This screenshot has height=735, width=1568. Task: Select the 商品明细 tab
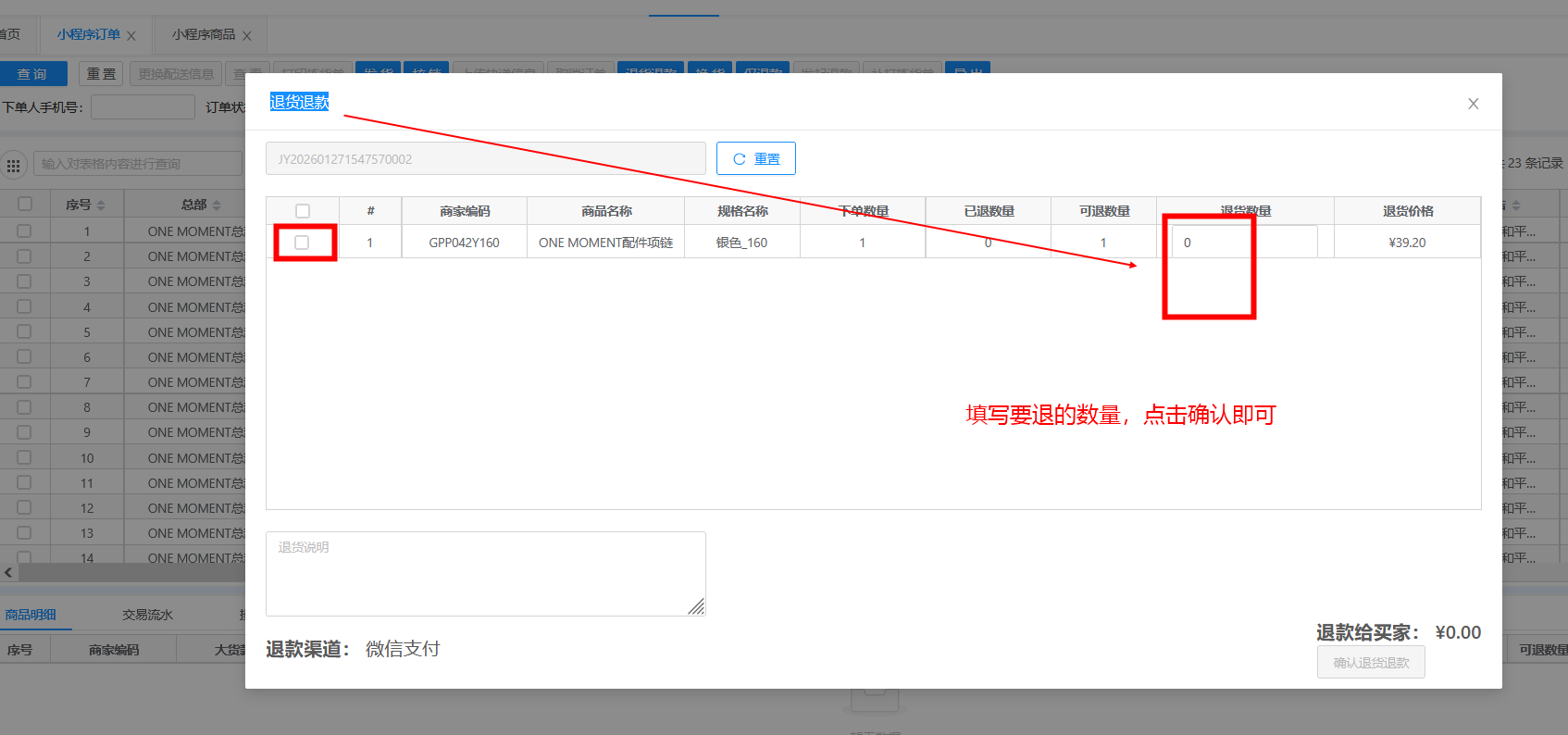(31, 615)
